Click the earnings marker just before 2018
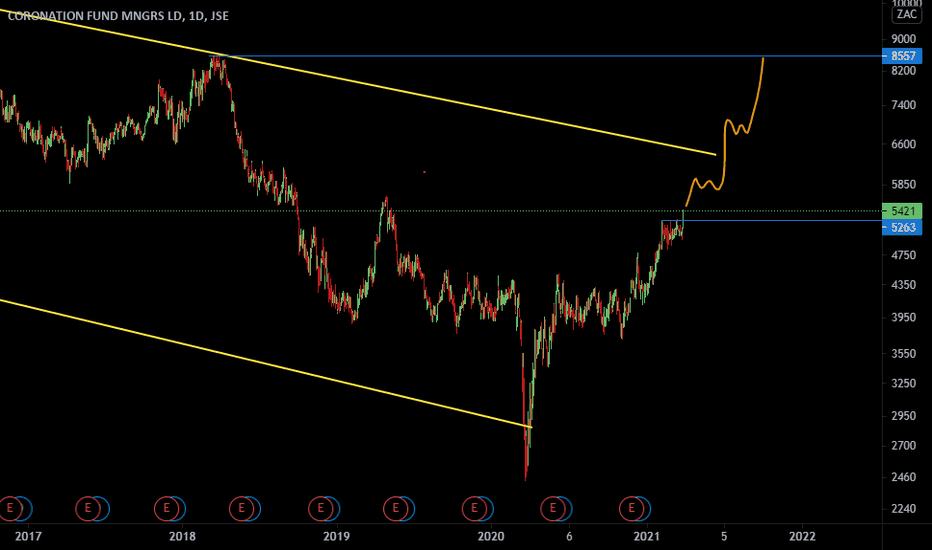932x550 pixels. pos(166,508)
